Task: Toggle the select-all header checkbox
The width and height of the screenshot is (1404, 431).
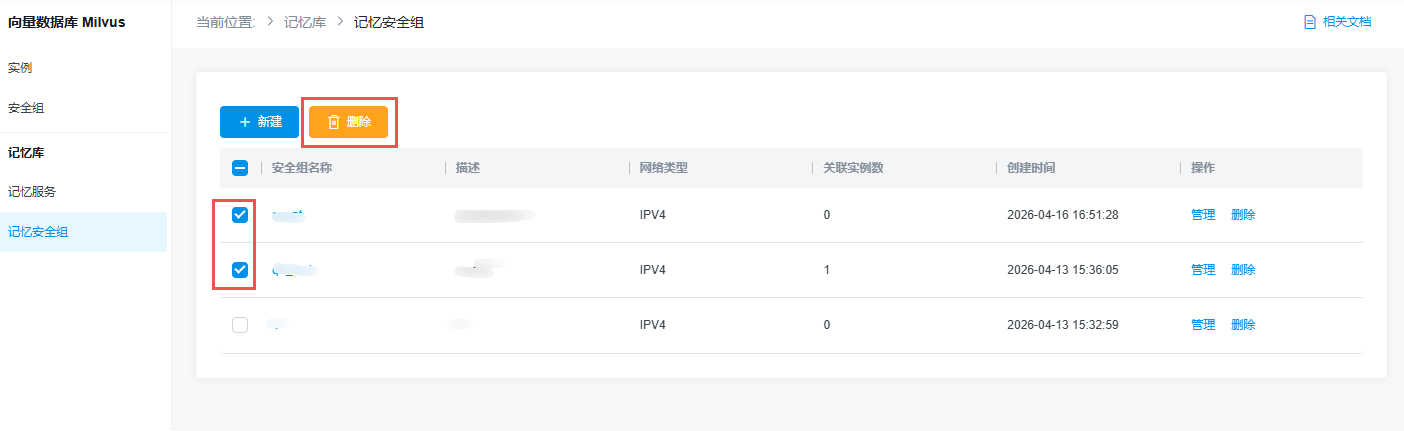Action: point(240,168)
